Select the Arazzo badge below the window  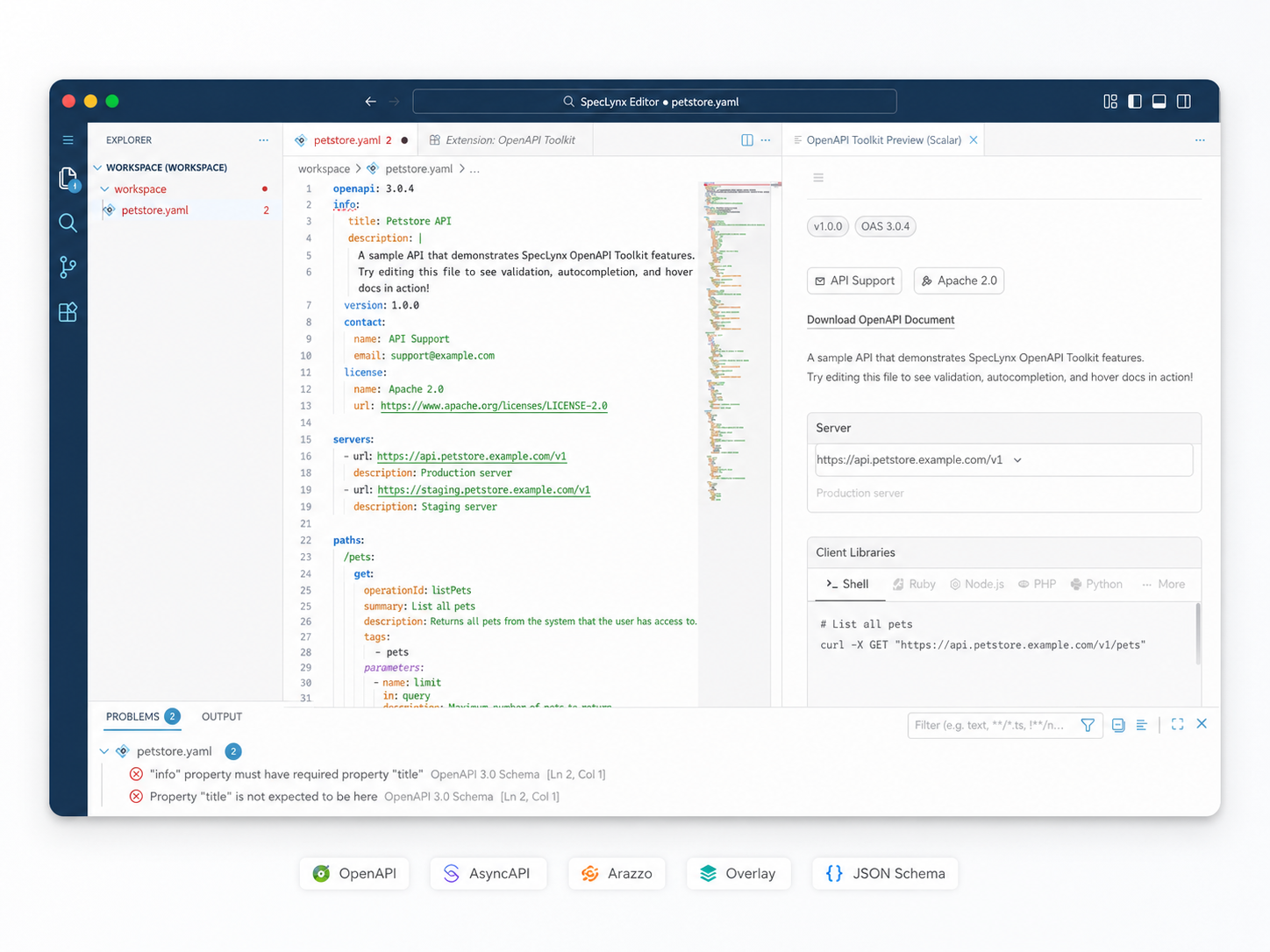tap(617, 874)
